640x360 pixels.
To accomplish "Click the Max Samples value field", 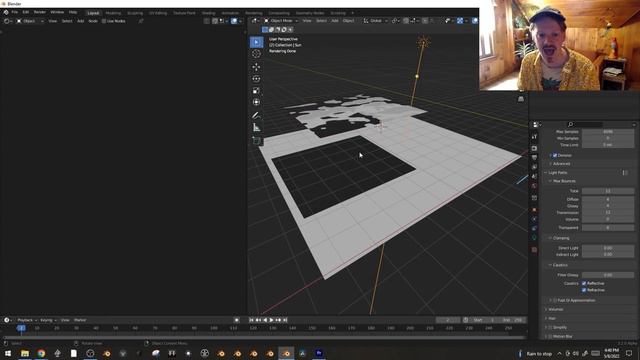I will point(608,132).
